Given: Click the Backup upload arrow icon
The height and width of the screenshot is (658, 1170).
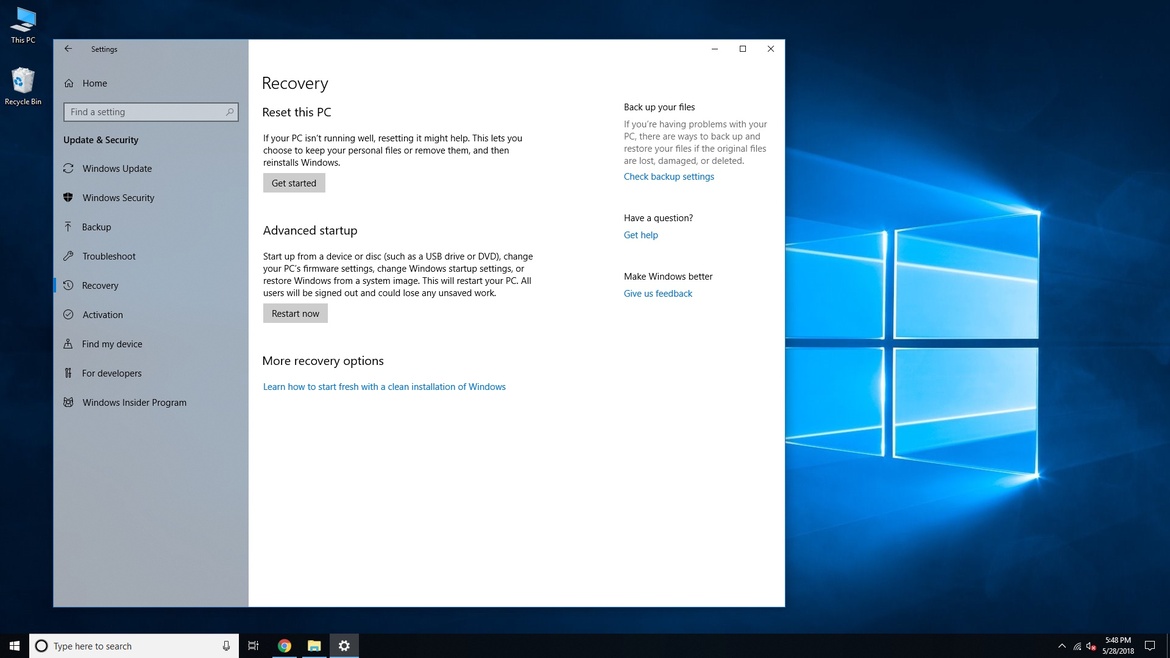Looking at the screenshot, I should point(68,227).
